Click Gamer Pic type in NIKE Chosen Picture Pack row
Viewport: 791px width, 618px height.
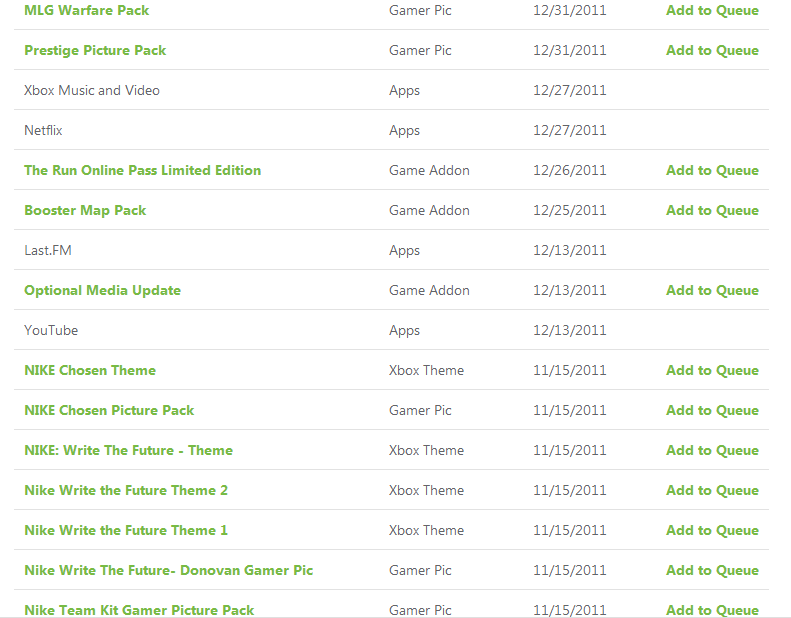(420, 410)
